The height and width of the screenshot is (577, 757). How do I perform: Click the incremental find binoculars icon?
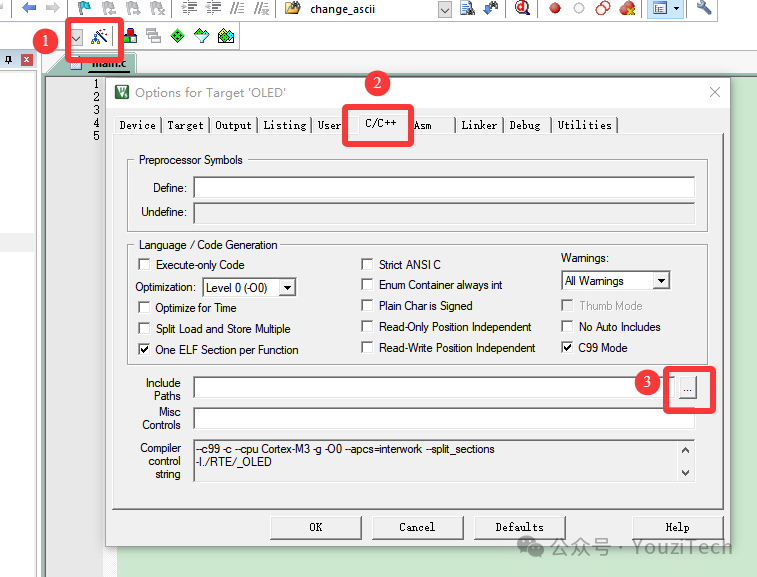[491, 8]
